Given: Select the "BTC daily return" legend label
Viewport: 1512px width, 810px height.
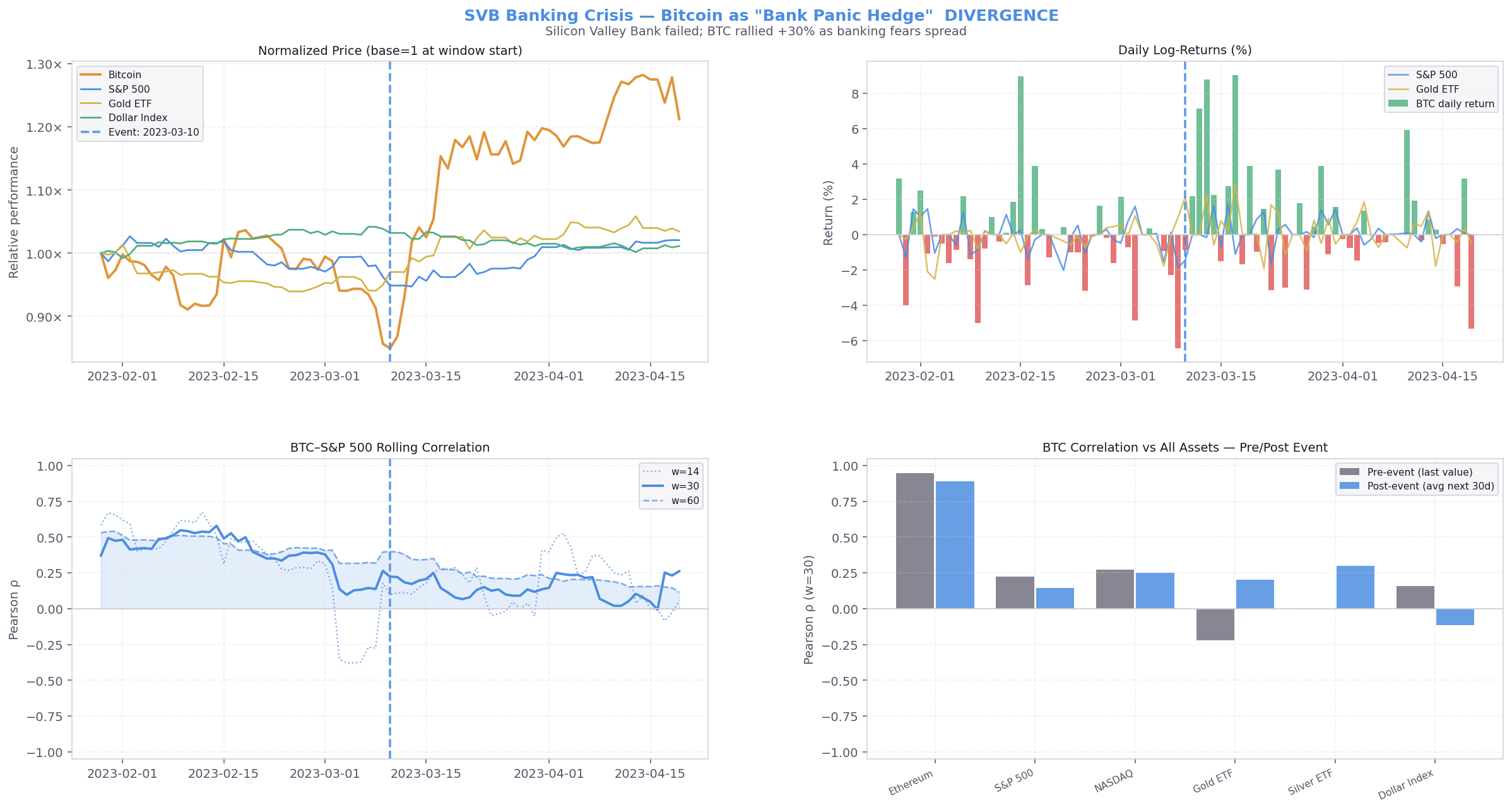Looking at the screenshot, I should [x=1455, y=104].
